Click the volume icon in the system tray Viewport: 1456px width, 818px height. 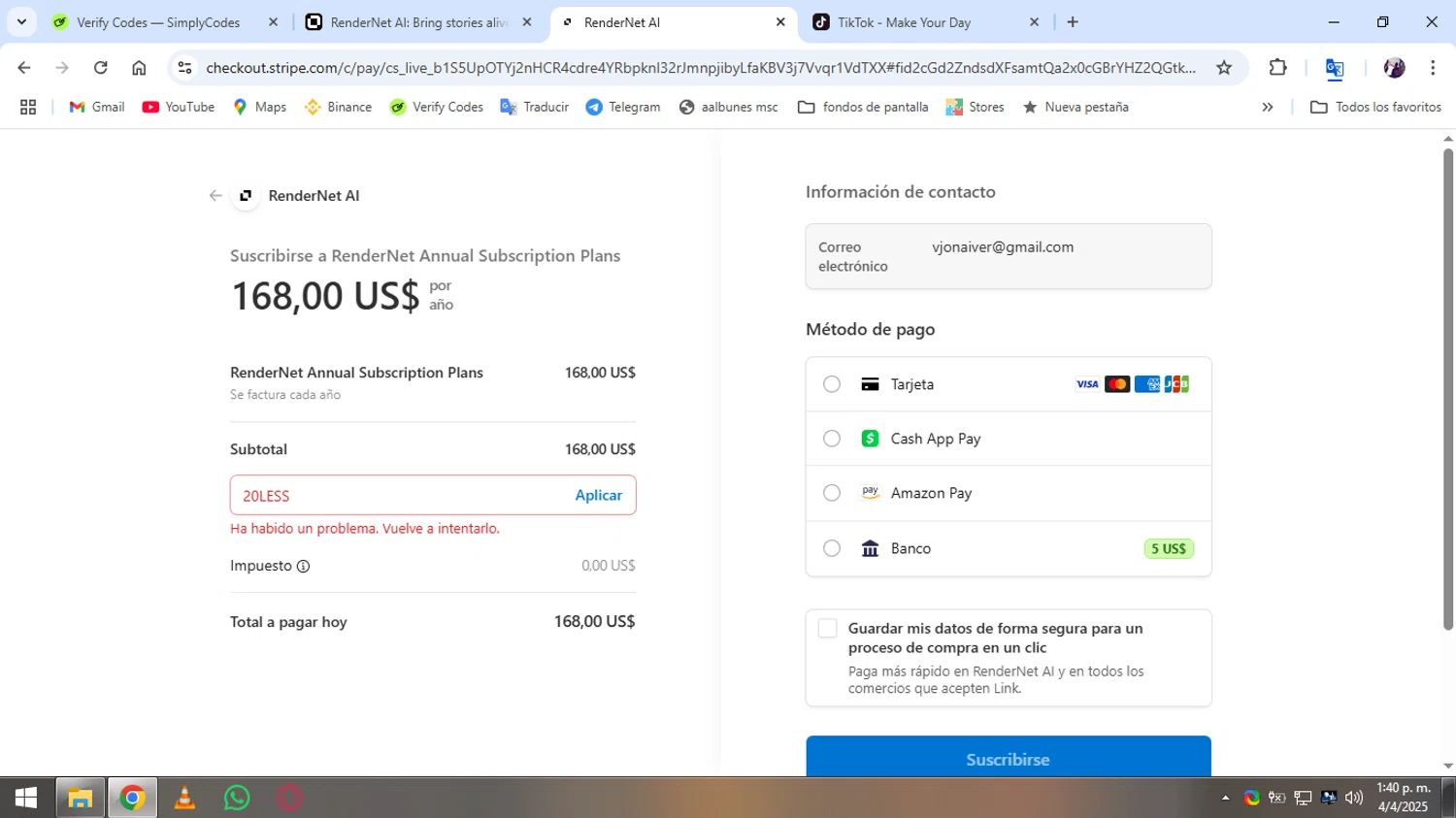click(x=1354, y=798)
